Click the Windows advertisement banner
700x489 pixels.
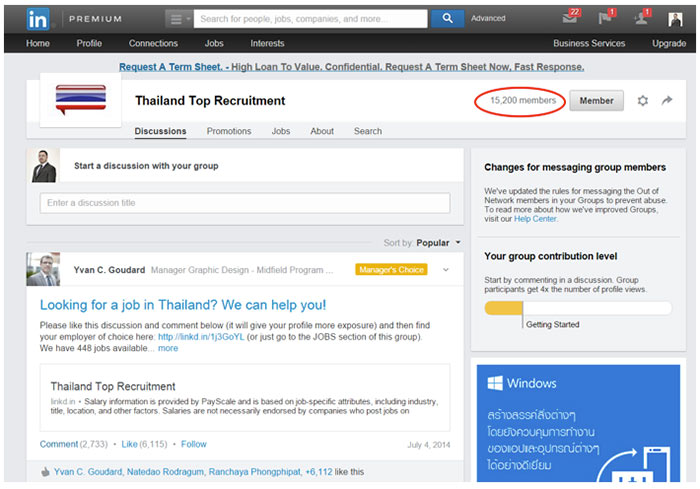pyautogui.click(x=578, y=423)
